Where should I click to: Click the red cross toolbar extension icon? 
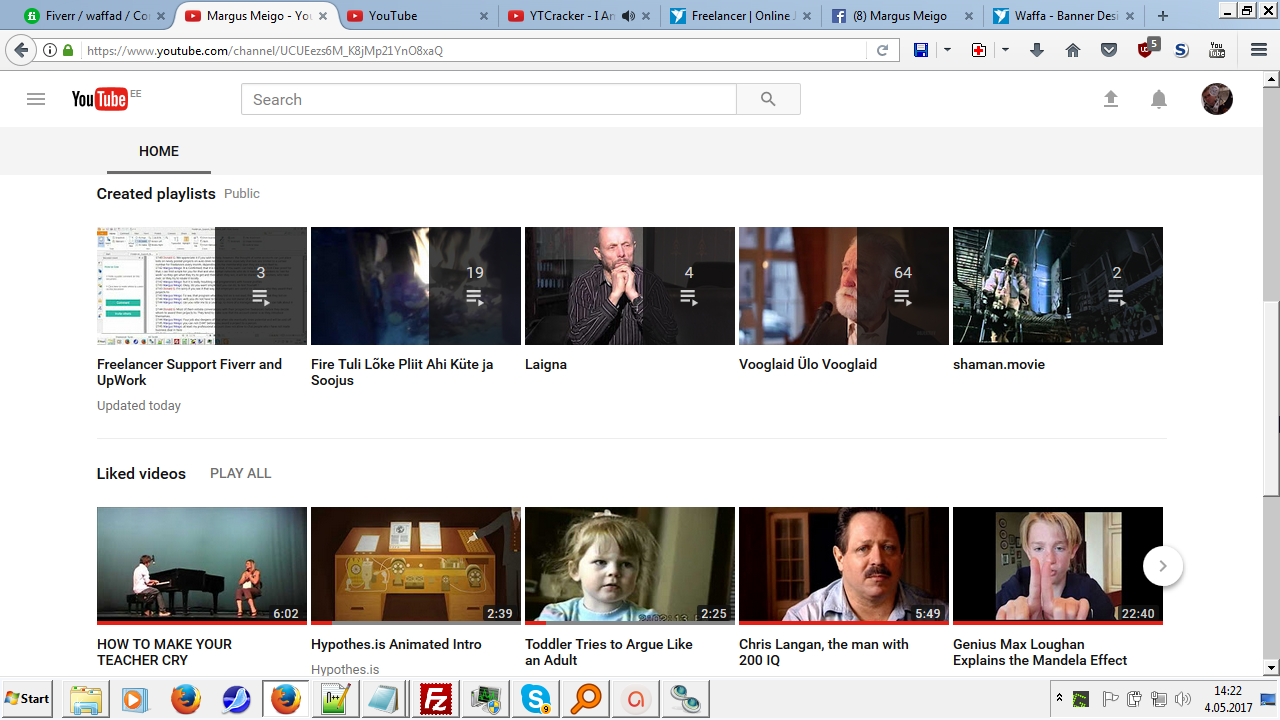(979, 50)
